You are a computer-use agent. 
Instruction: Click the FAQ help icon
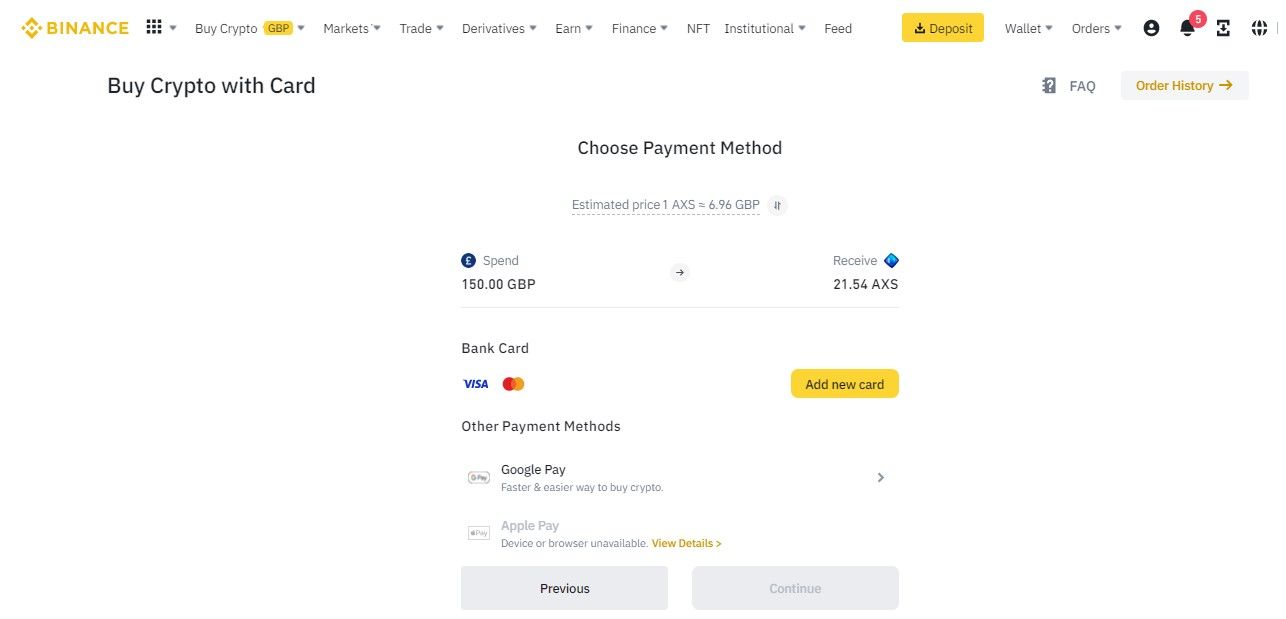pos(1049,86)
